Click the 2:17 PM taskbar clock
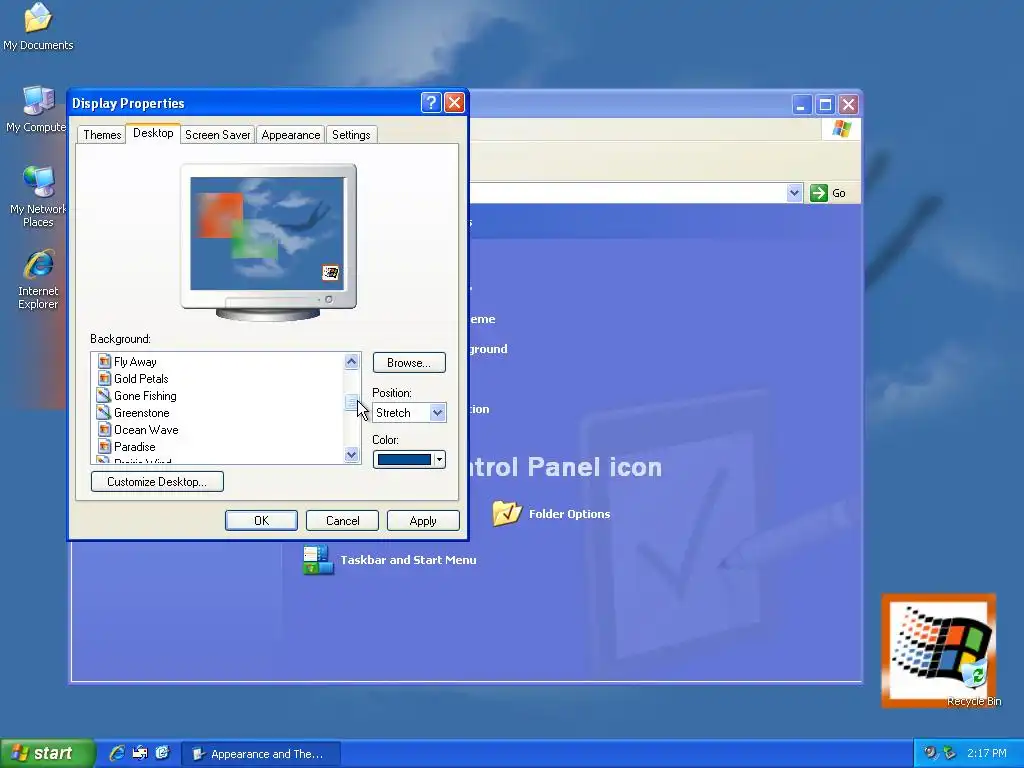 point(986,753)
